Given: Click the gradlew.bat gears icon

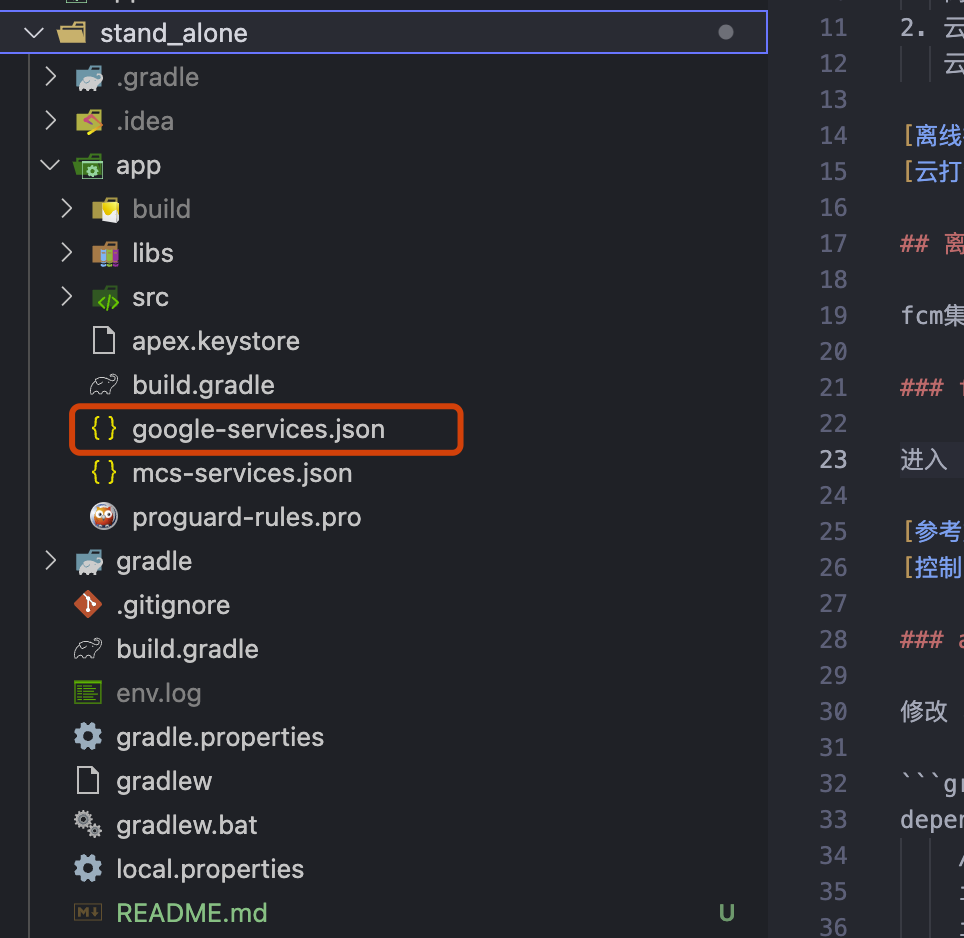Looking at the screenshot, I should point(88,825).
